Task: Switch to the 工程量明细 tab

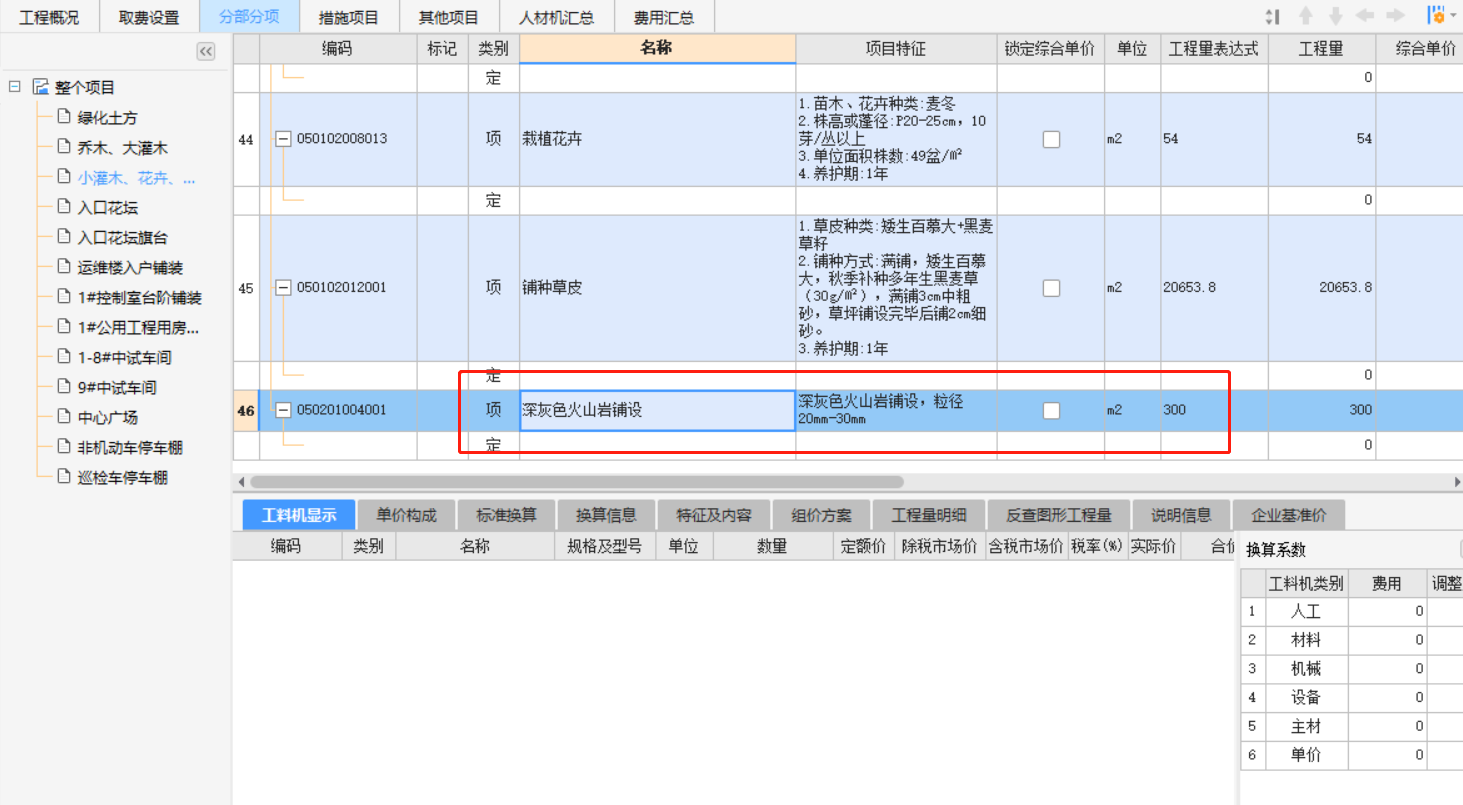Action: pyautogui.click(x=929, y=515)
